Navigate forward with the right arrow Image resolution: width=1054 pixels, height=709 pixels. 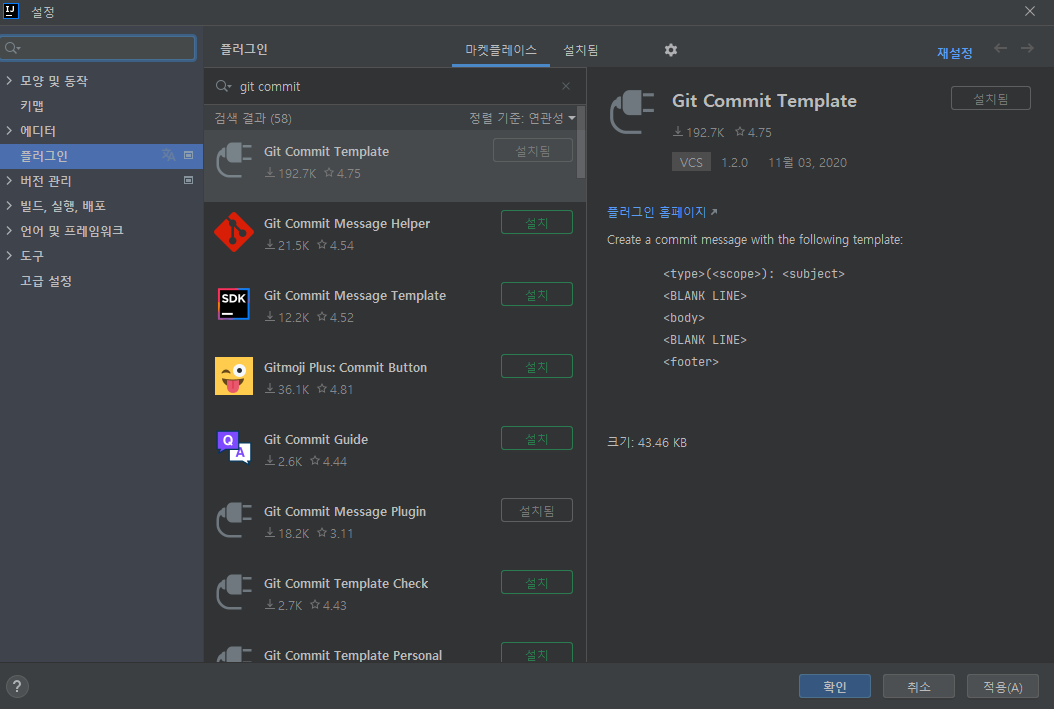point(1027,48)
